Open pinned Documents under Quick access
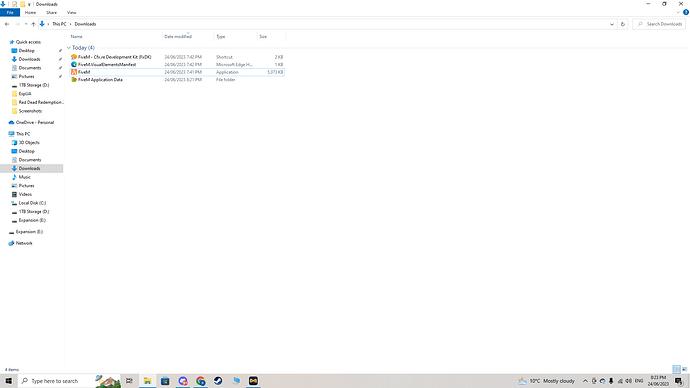 (29, 68)
